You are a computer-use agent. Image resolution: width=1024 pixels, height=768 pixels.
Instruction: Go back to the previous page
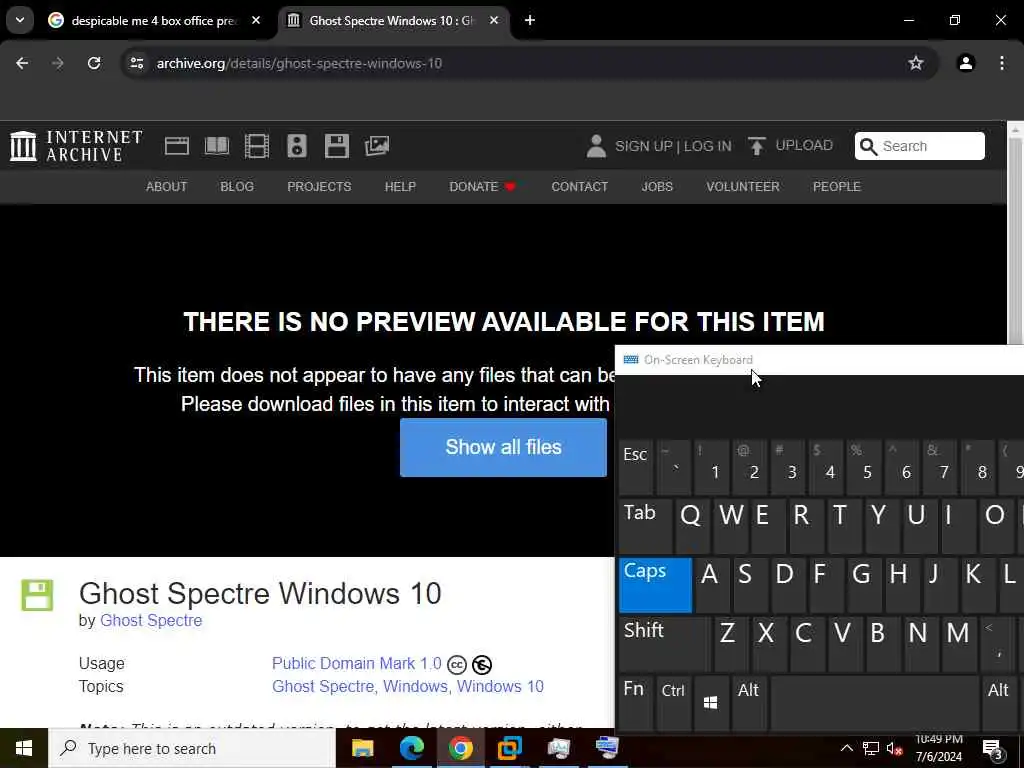pos(22,63)
